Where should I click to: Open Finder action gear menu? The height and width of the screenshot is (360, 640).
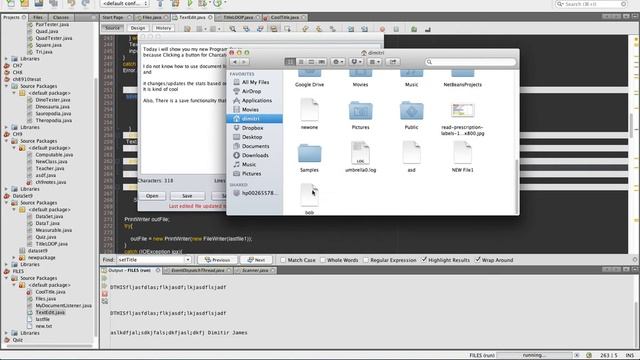pos(338,62)
